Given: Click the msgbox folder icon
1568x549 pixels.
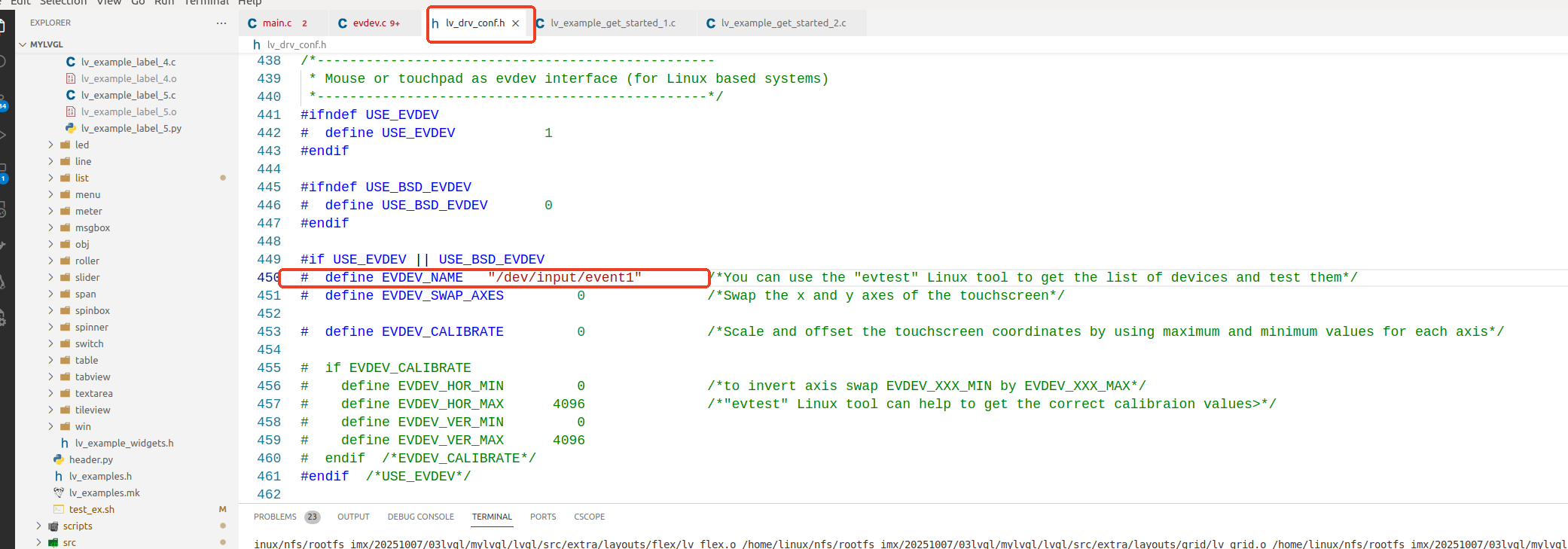Looking at the screenshot, I should (65, 227).
